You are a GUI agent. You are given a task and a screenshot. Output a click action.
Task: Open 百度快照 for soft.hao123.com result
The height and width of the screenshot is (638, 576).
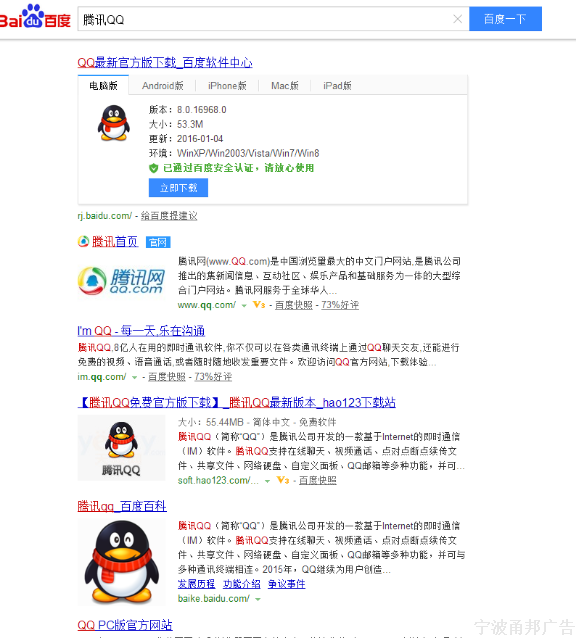318,480
